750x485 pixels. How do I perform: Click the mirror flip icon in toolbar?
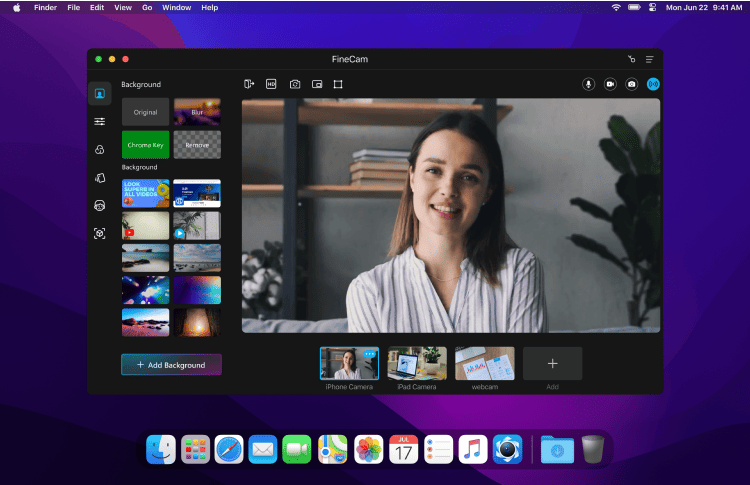click(x=249, y=84)
